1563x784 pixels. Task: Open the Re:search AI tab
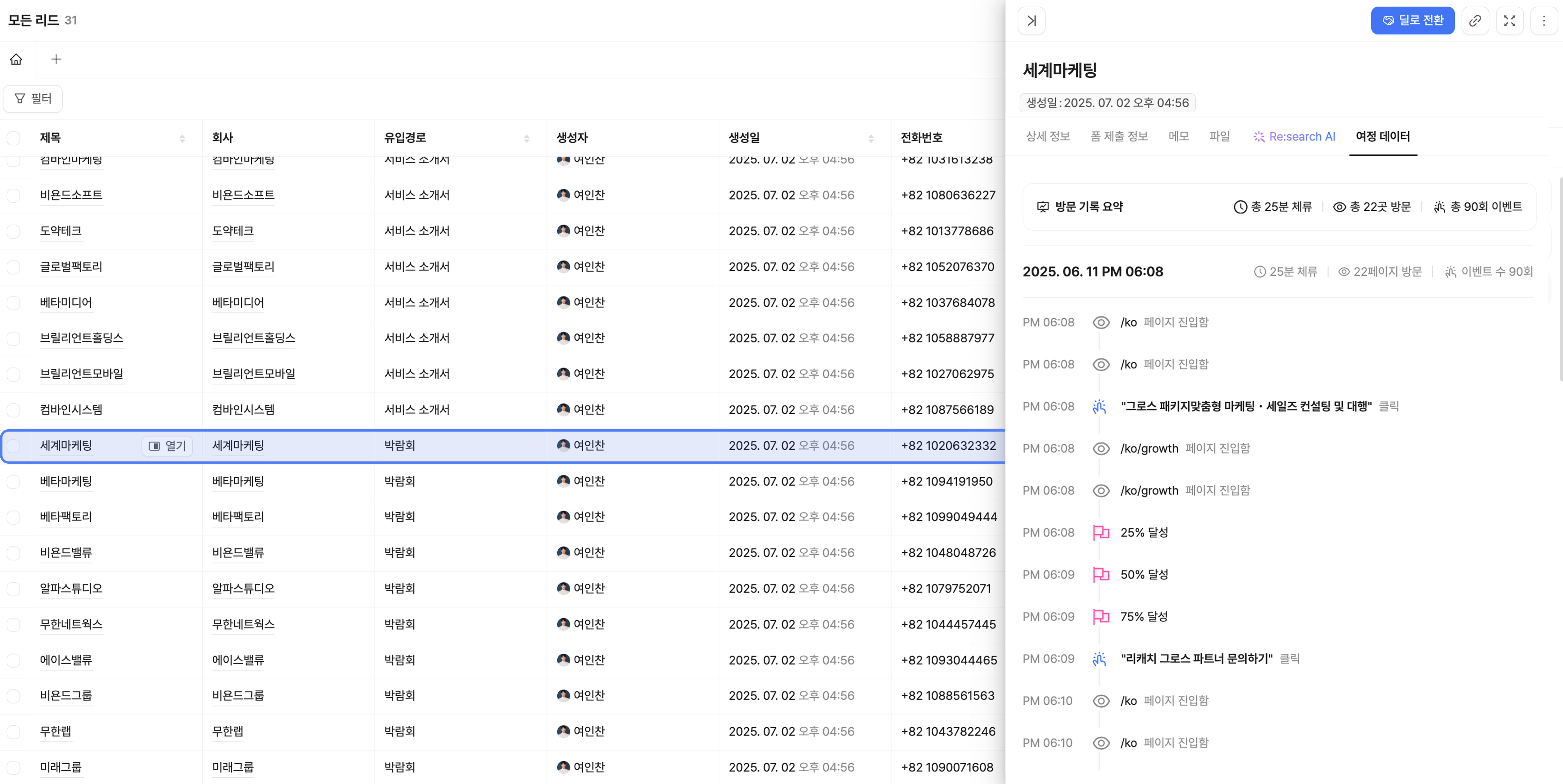point(1294,136)
